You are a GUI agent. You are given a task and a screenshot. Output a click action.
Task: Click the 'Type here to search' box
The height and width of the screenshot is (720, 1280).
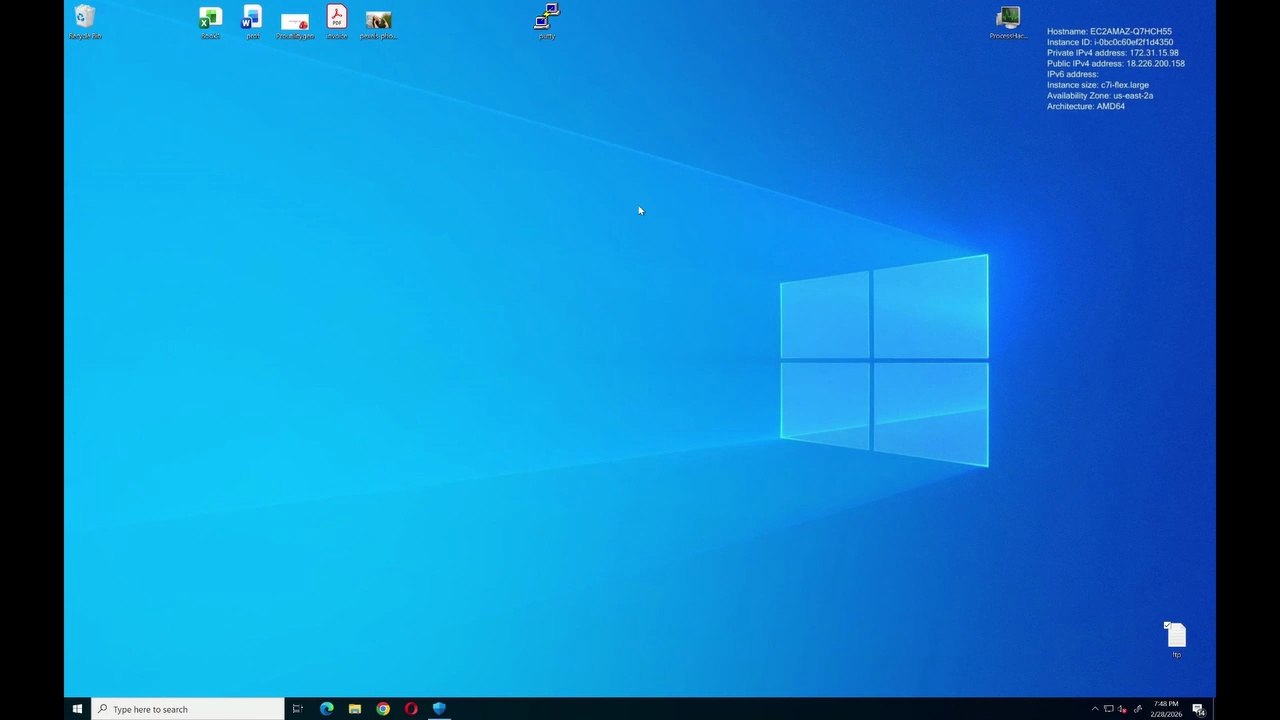[188, 709]
